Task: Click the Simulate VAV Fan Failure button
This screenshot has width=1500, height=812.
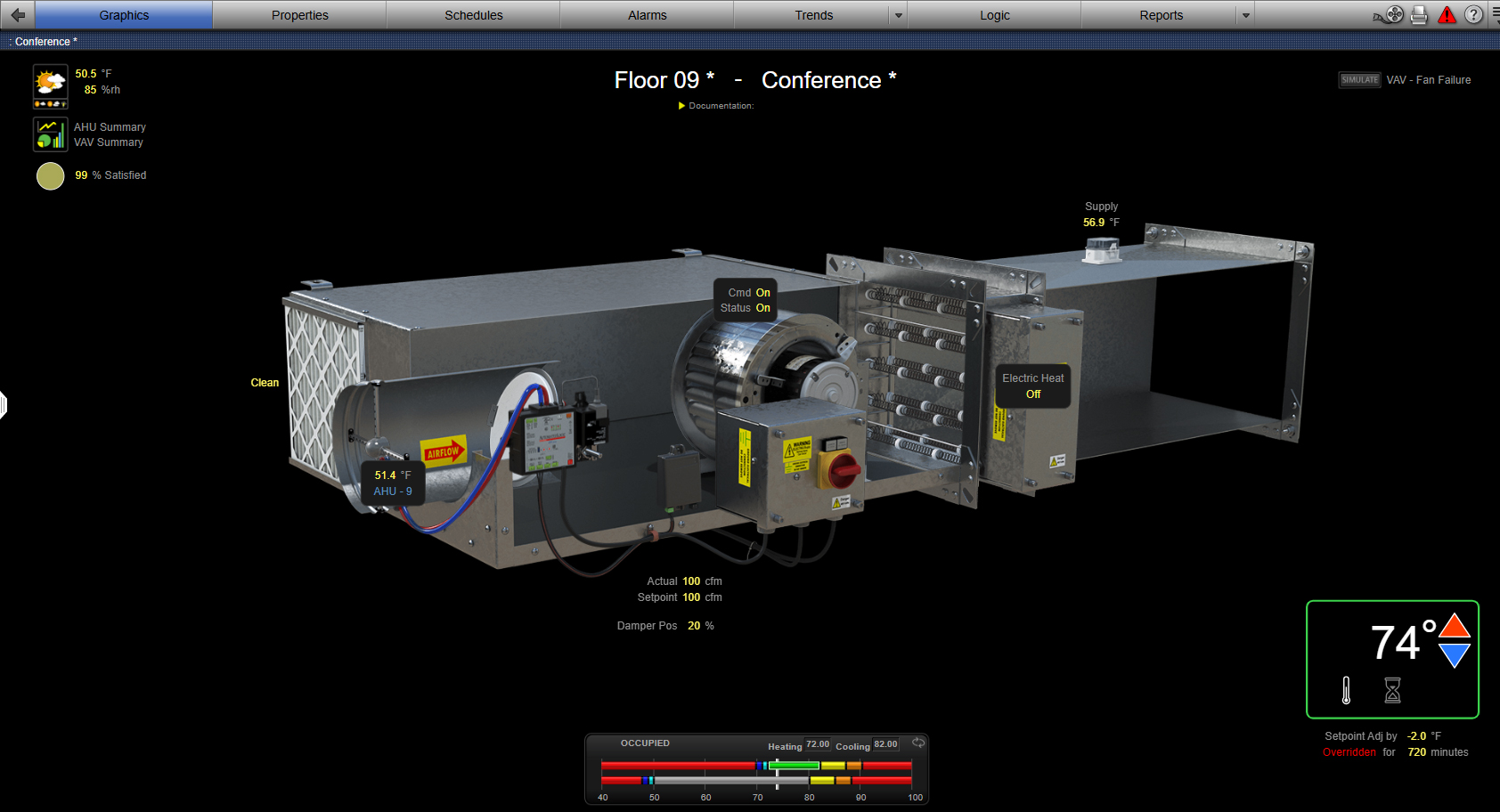Action: tap(1359, 80)
